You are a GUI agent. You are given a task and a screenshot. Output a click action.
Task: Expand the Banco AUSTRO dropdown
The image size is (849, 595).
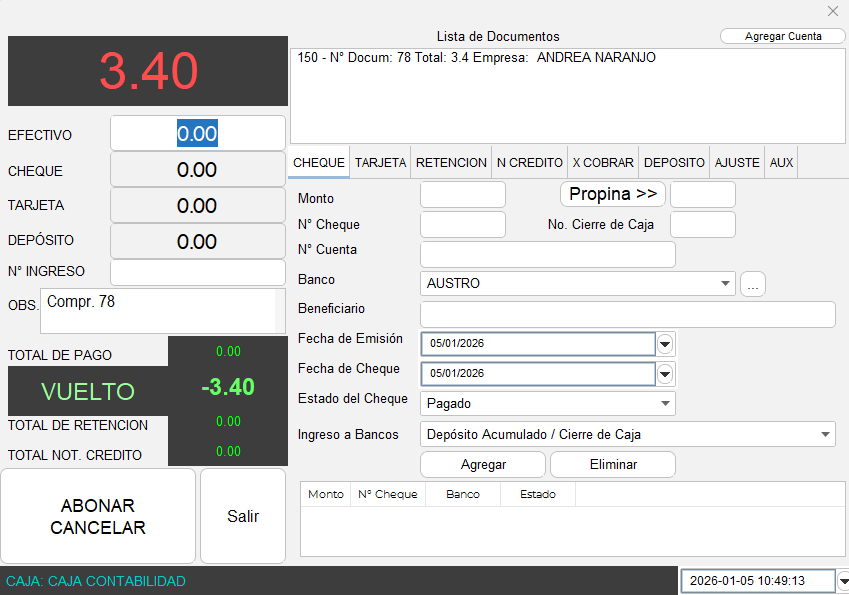725,284
